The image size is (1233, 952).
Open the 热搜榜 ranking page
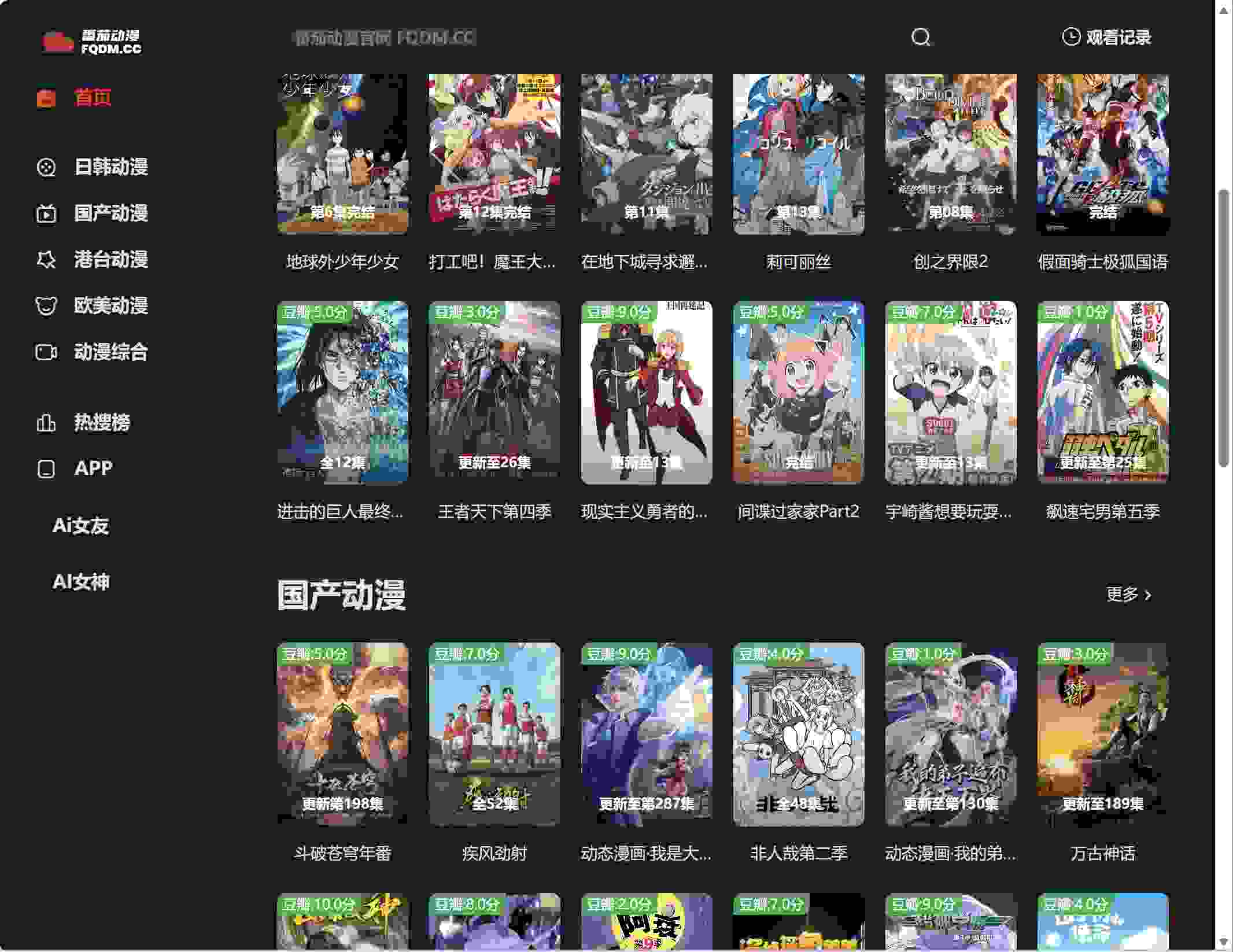pyautogui.click(x=102, y=423)
